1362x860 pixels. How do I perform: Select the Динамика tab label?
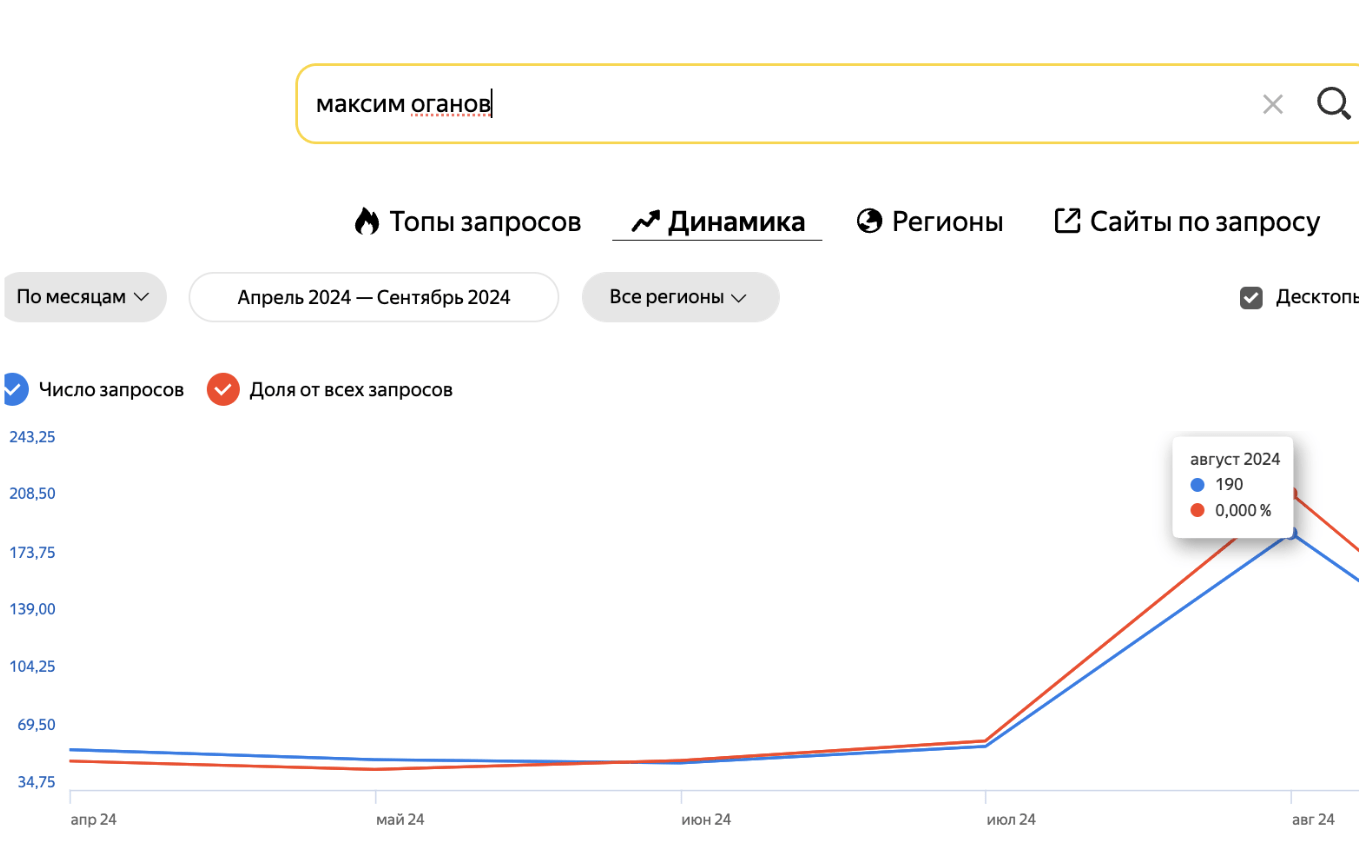736,221
